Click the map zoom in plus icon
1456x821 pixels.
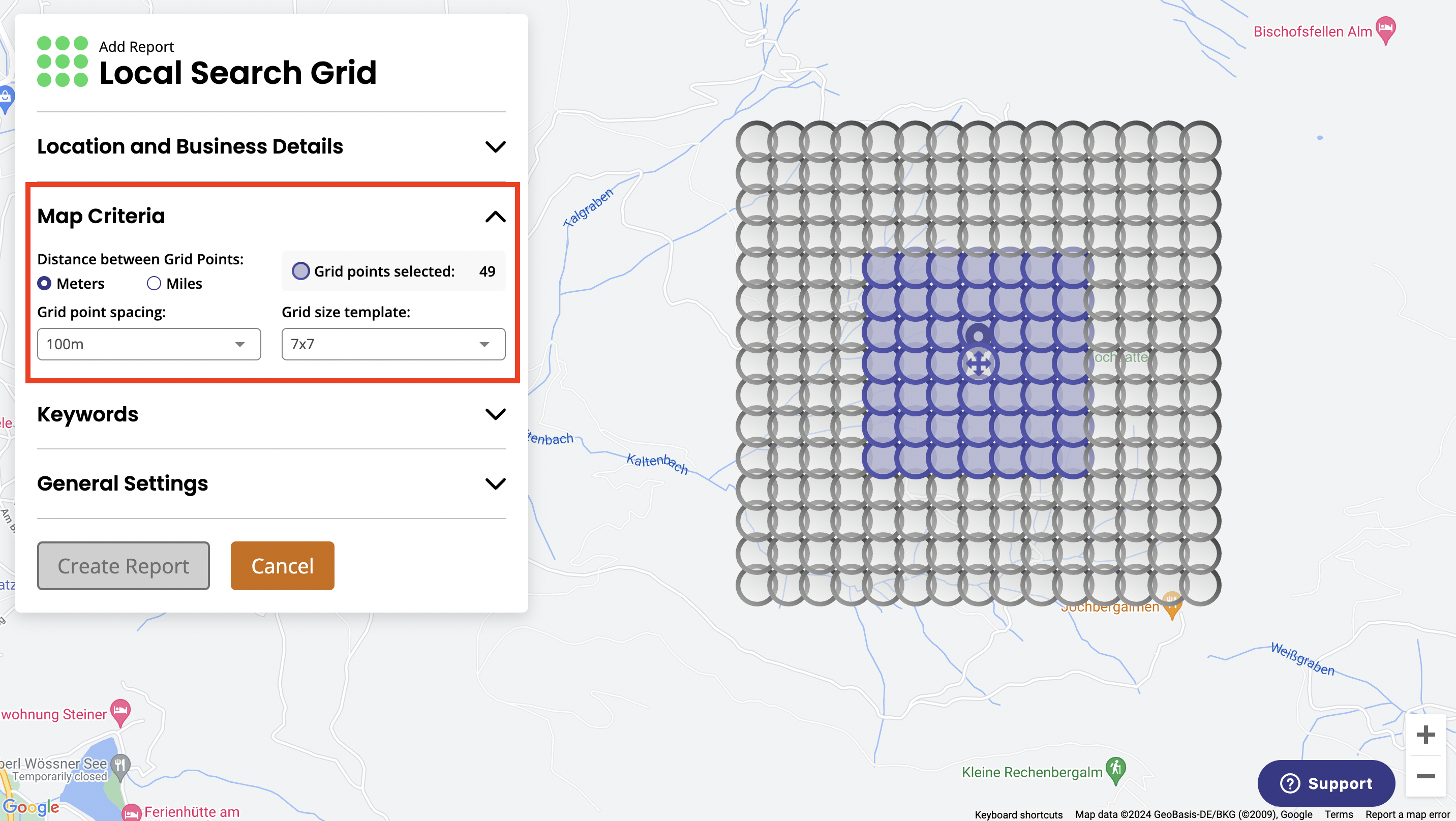click(1425, 735)
